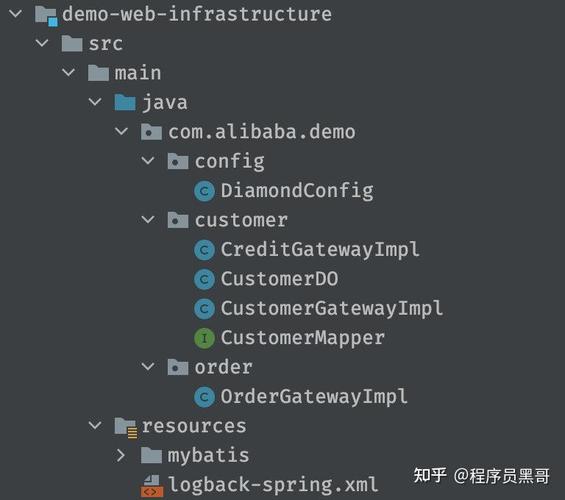565x500 pixels.
Task: Select the main folder label
Action: [138, 73]
